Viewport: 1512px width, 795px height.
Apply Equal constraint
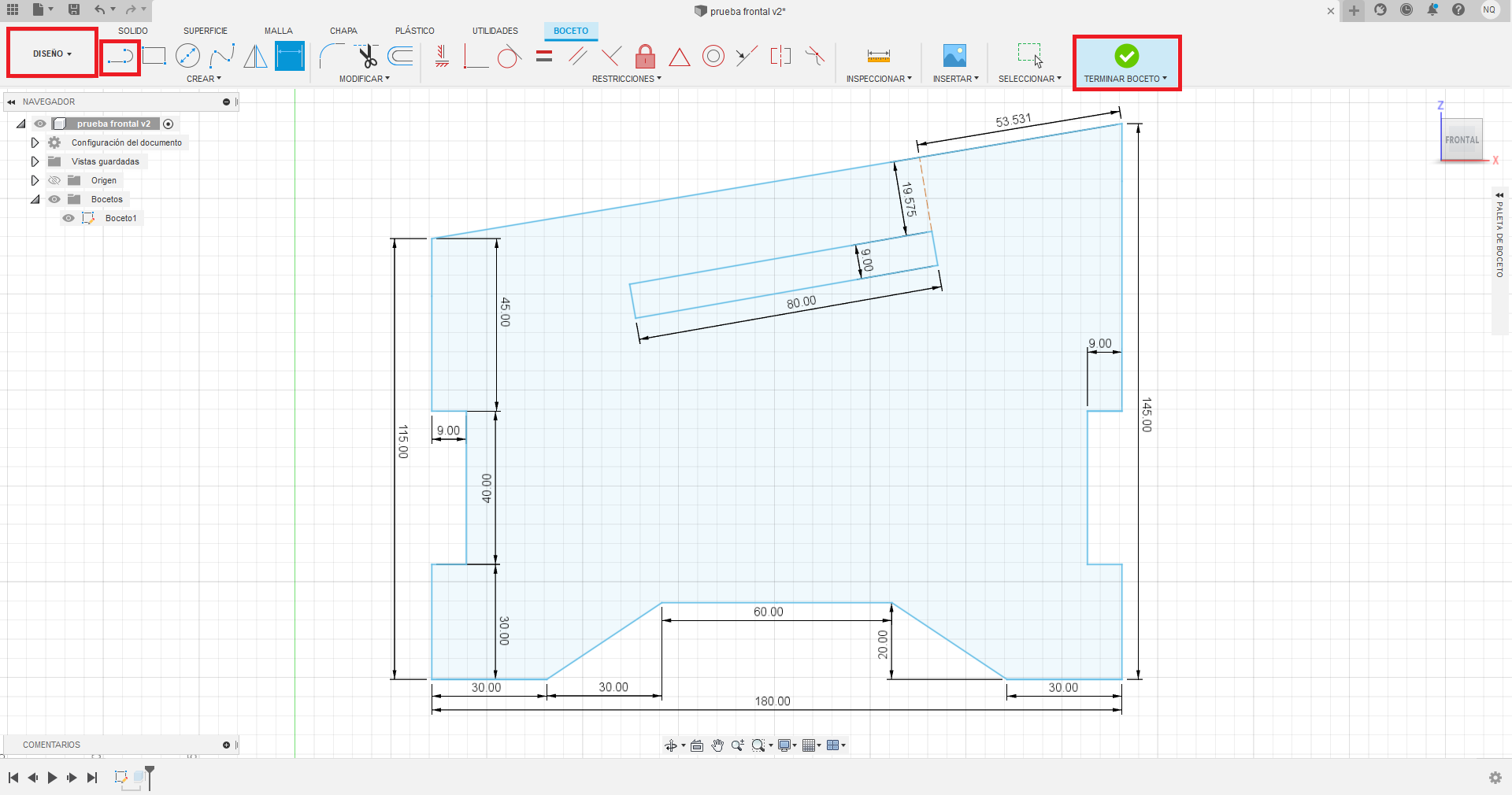pyautogui.click(x=544, y=56)
